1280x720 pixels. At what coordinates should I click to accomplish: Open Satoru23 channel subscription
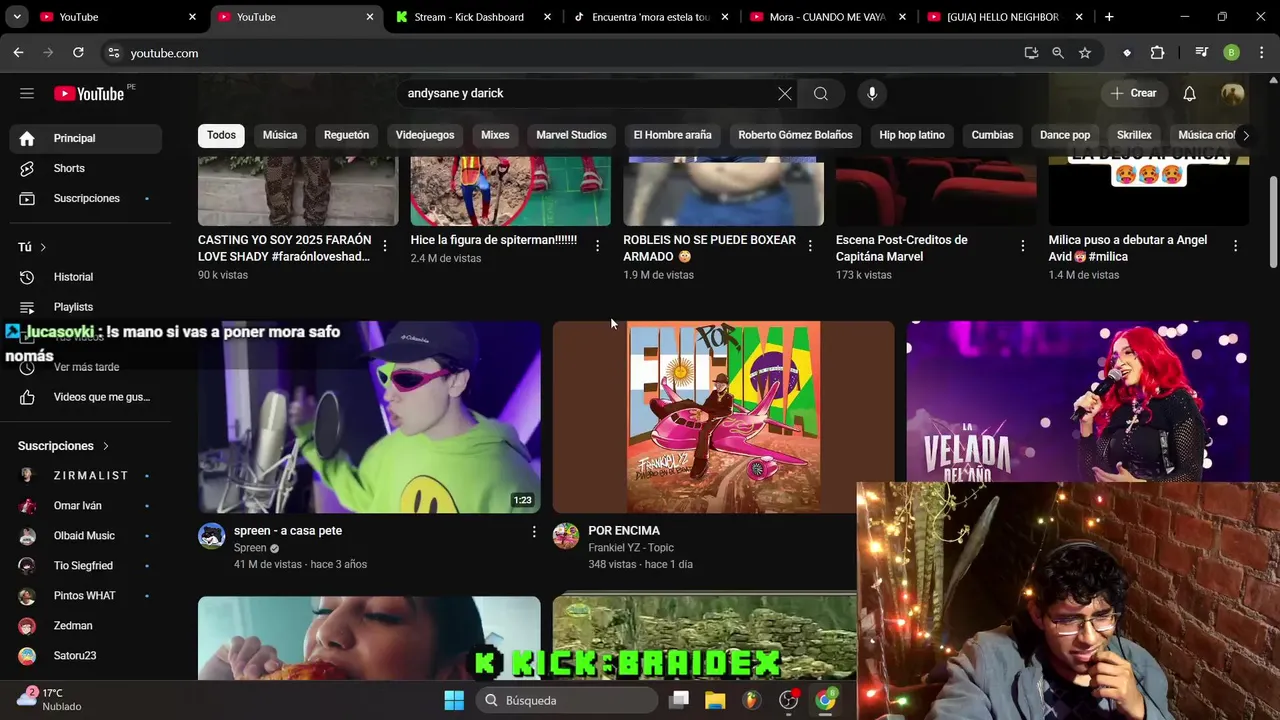coord(86,656)
